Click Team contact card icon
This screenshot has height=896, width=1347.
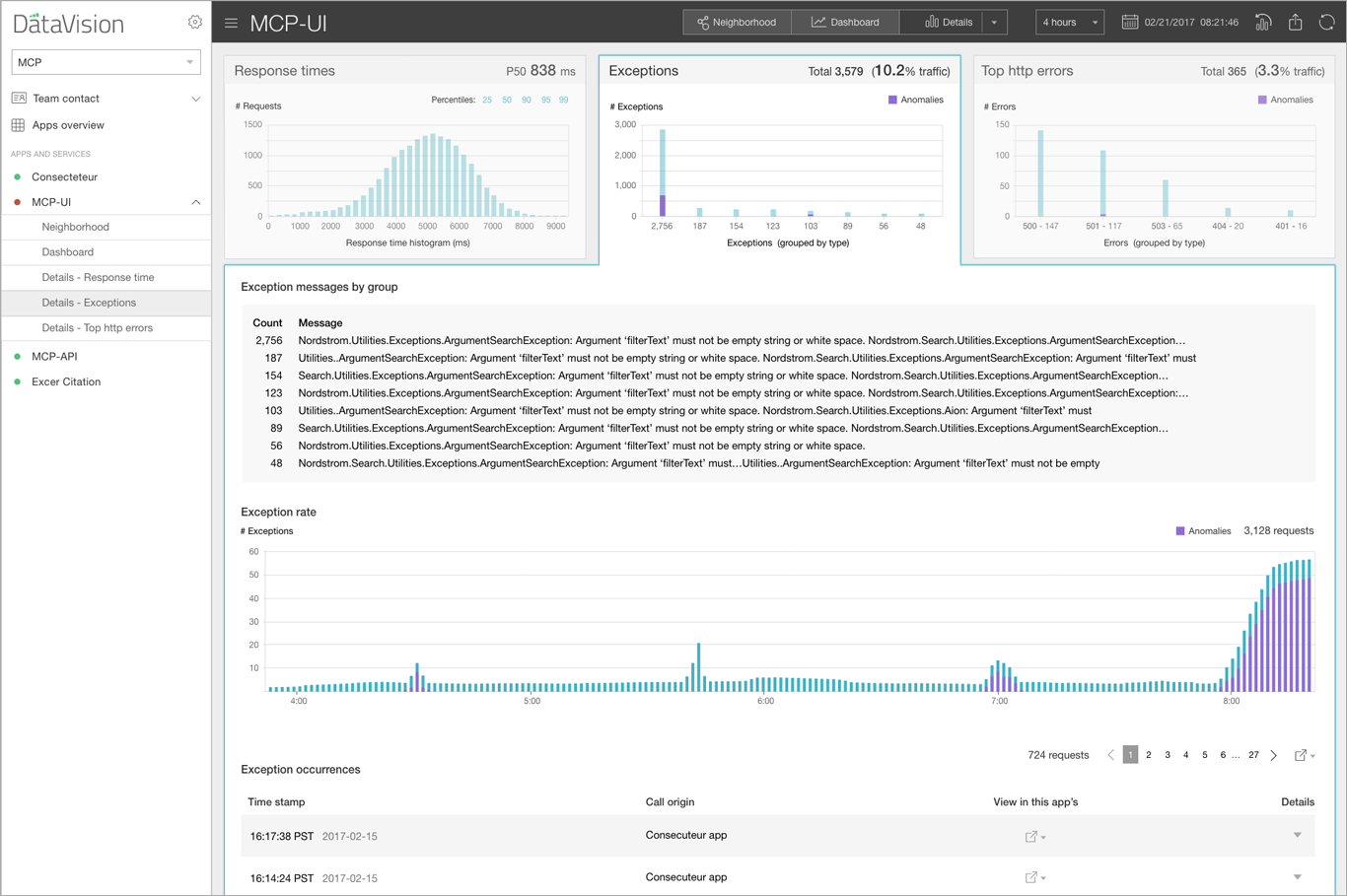click(x=19, y=99)
